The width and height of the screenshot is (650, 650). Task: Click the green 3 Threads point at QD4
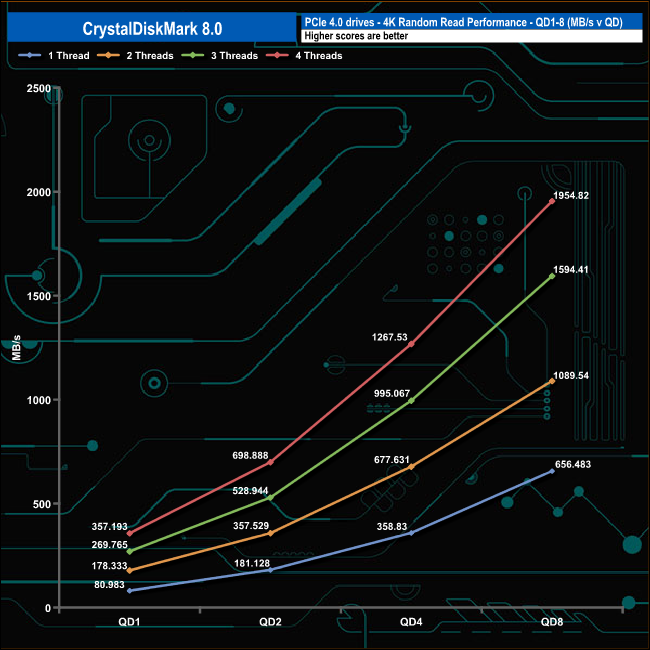point(411,401)
